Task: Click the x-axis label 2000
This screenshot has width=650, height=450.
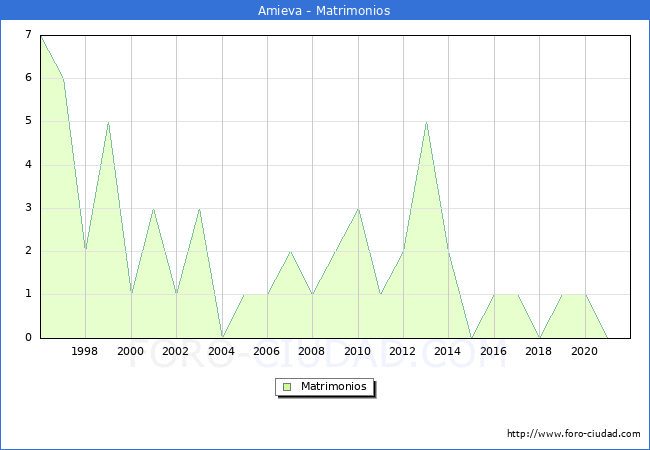Action: click(x=131, y=351)
